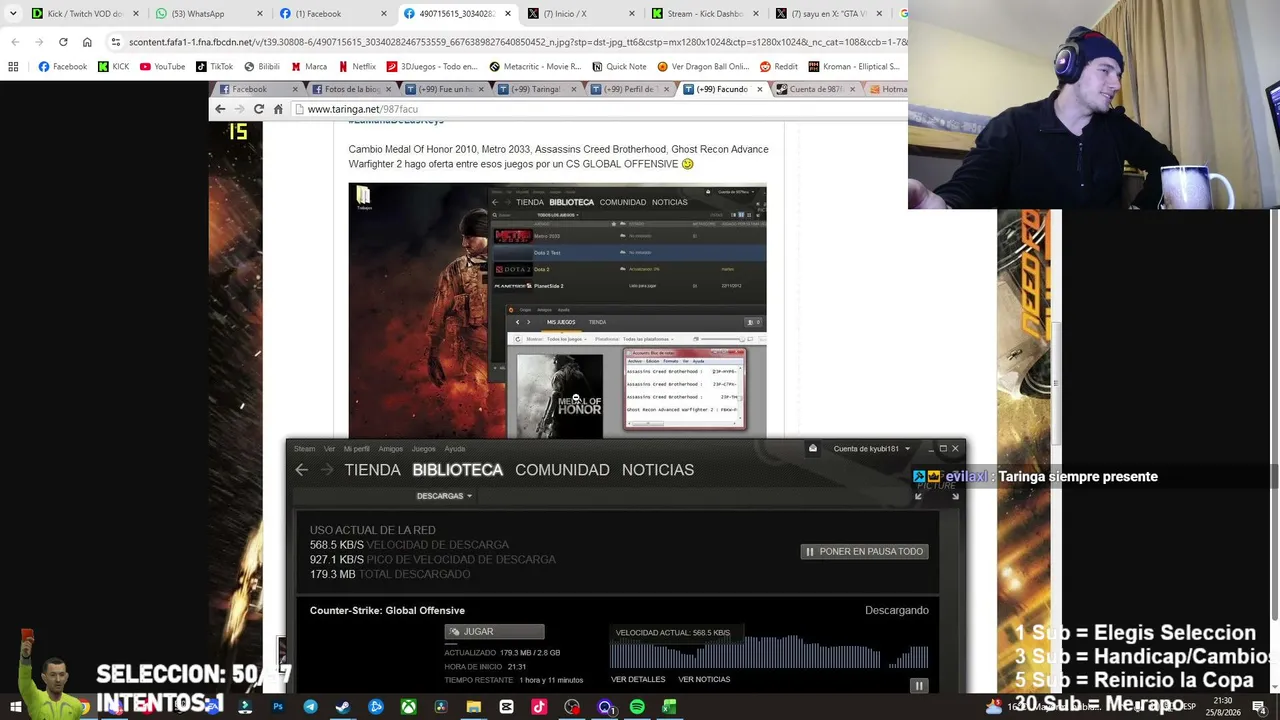
Task: Go to the Steam COMUNIDAD section
Action: (x=562, y=470)
